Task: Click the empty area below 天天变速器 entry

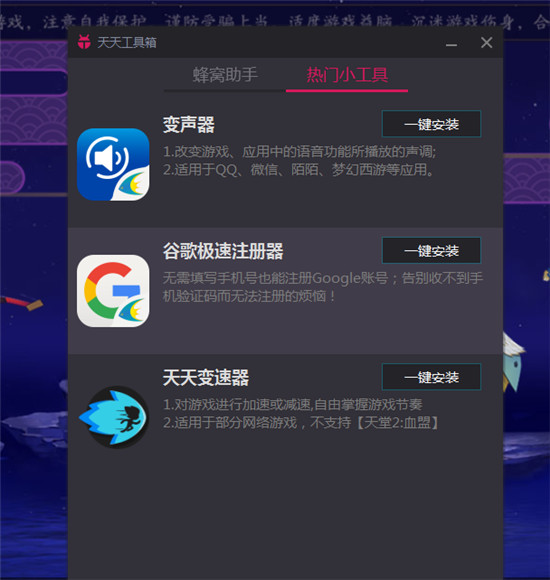Action: [285, 518]
